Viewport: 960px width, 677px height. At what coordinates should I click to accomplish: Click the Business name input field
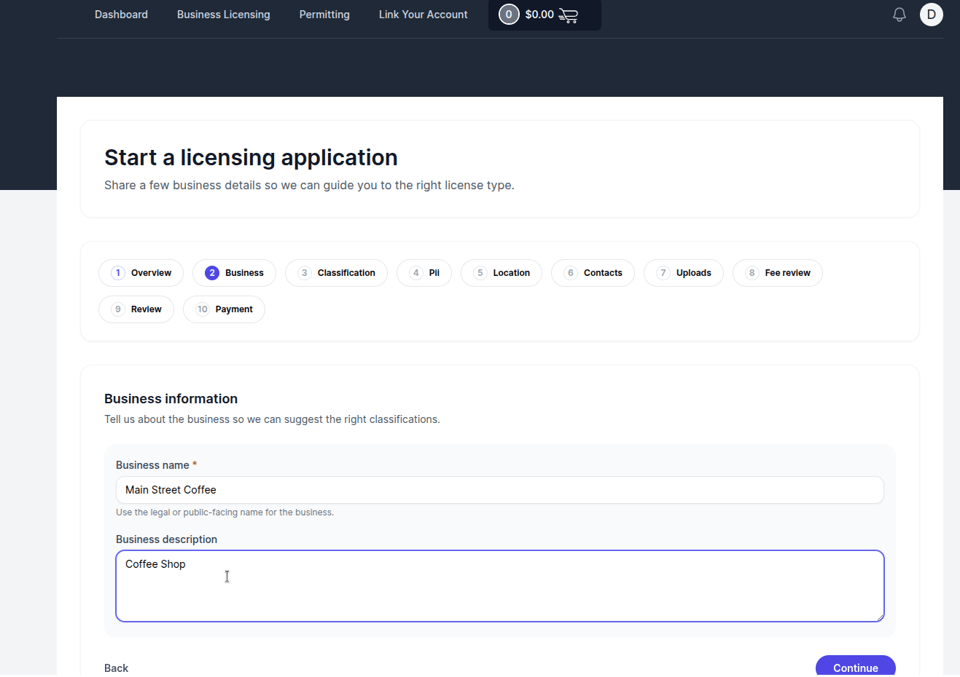pyautogui.click(x=500, y=490)
